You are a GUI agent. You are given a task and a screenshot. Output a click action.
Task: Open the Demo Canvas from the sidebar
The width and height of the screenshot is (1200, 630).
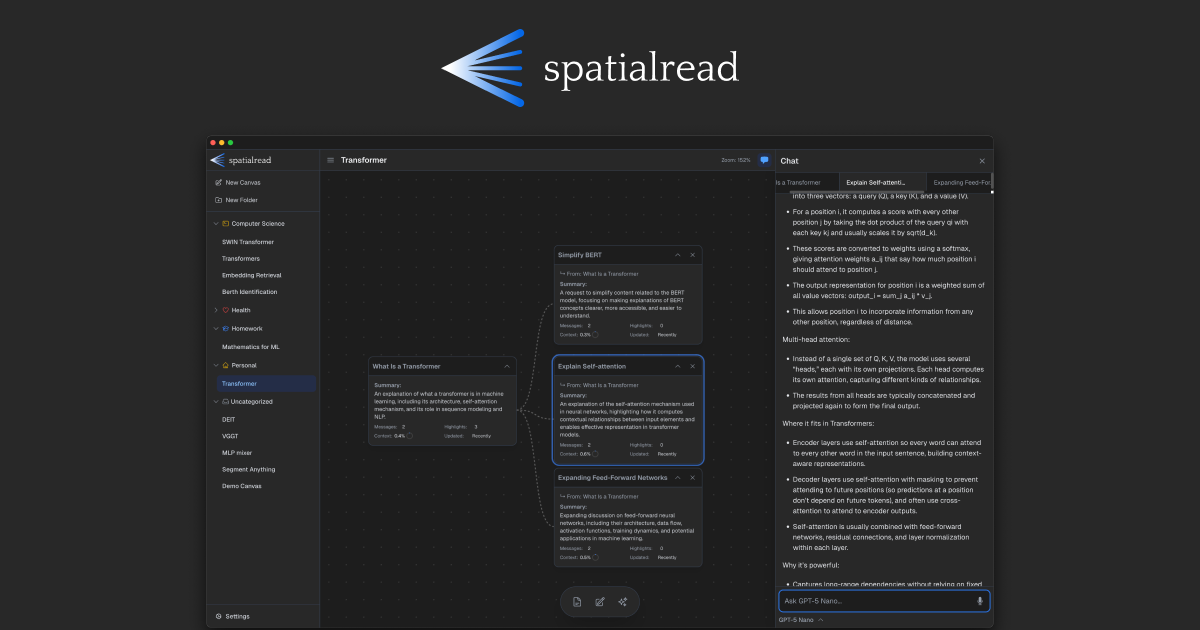click(x=240, y=485)
